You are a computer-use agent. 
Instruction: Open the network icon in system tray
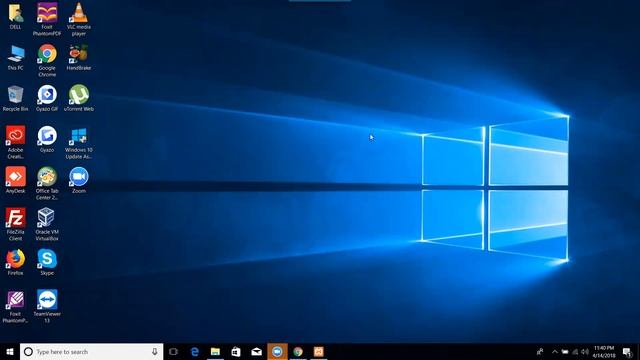point(575,352)
